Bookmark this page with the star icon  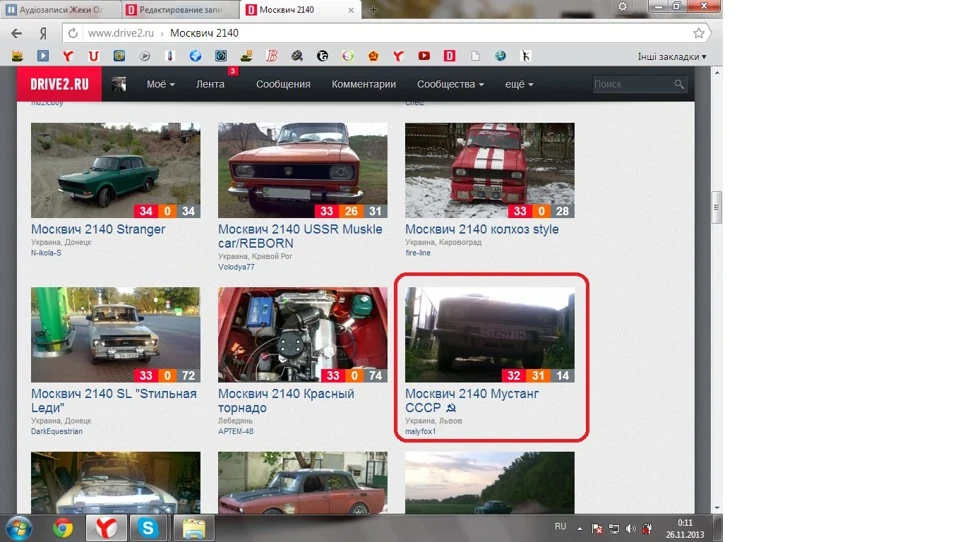pos(699,33)
